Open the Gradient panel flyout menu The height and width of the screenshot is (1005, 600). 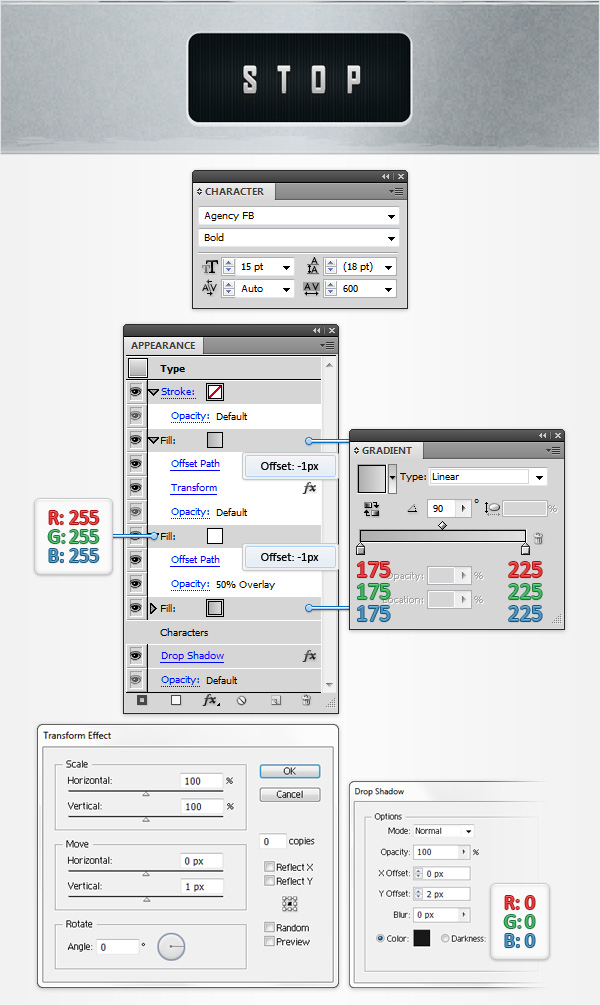554,451
